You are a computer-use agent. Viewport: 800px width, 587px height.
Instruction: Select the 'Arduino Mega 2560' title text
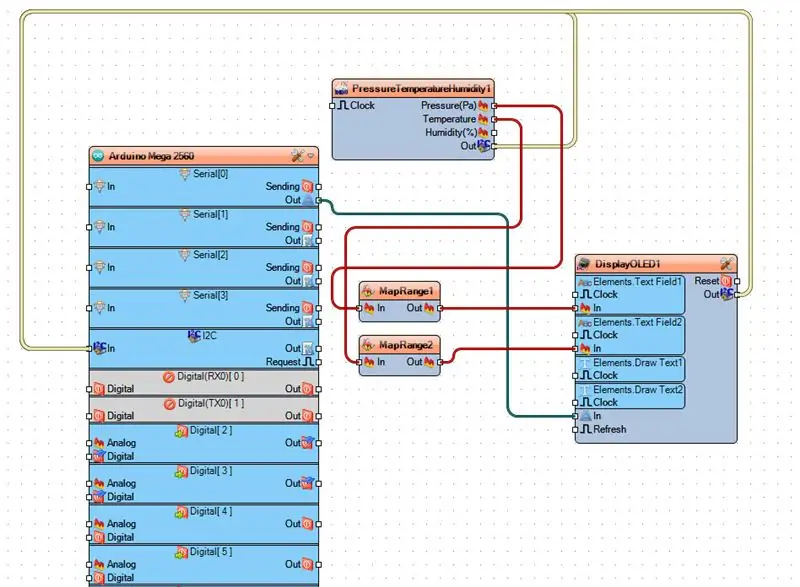(x=152, y=156)
